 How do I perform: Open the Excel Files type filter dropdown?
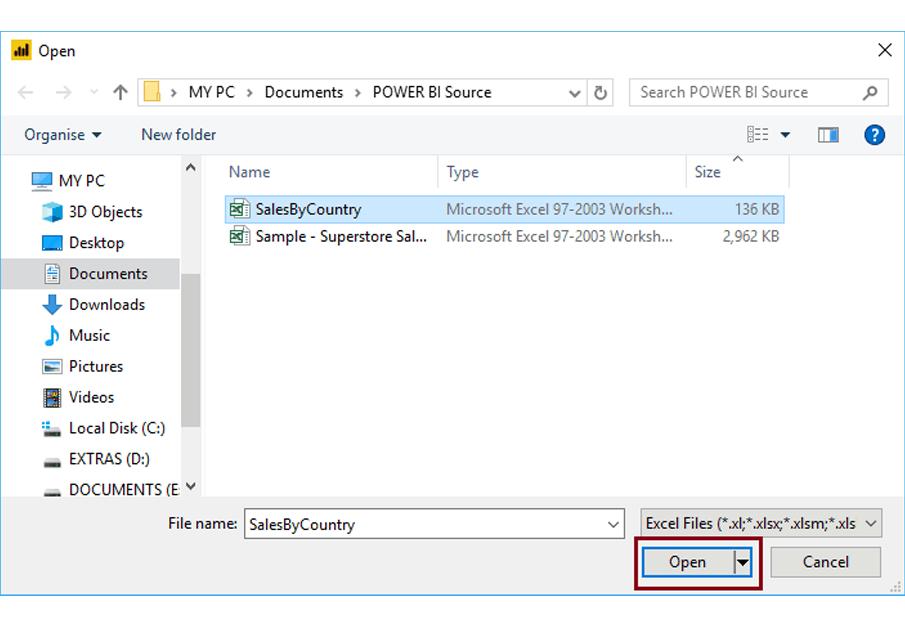pos(761,523)
